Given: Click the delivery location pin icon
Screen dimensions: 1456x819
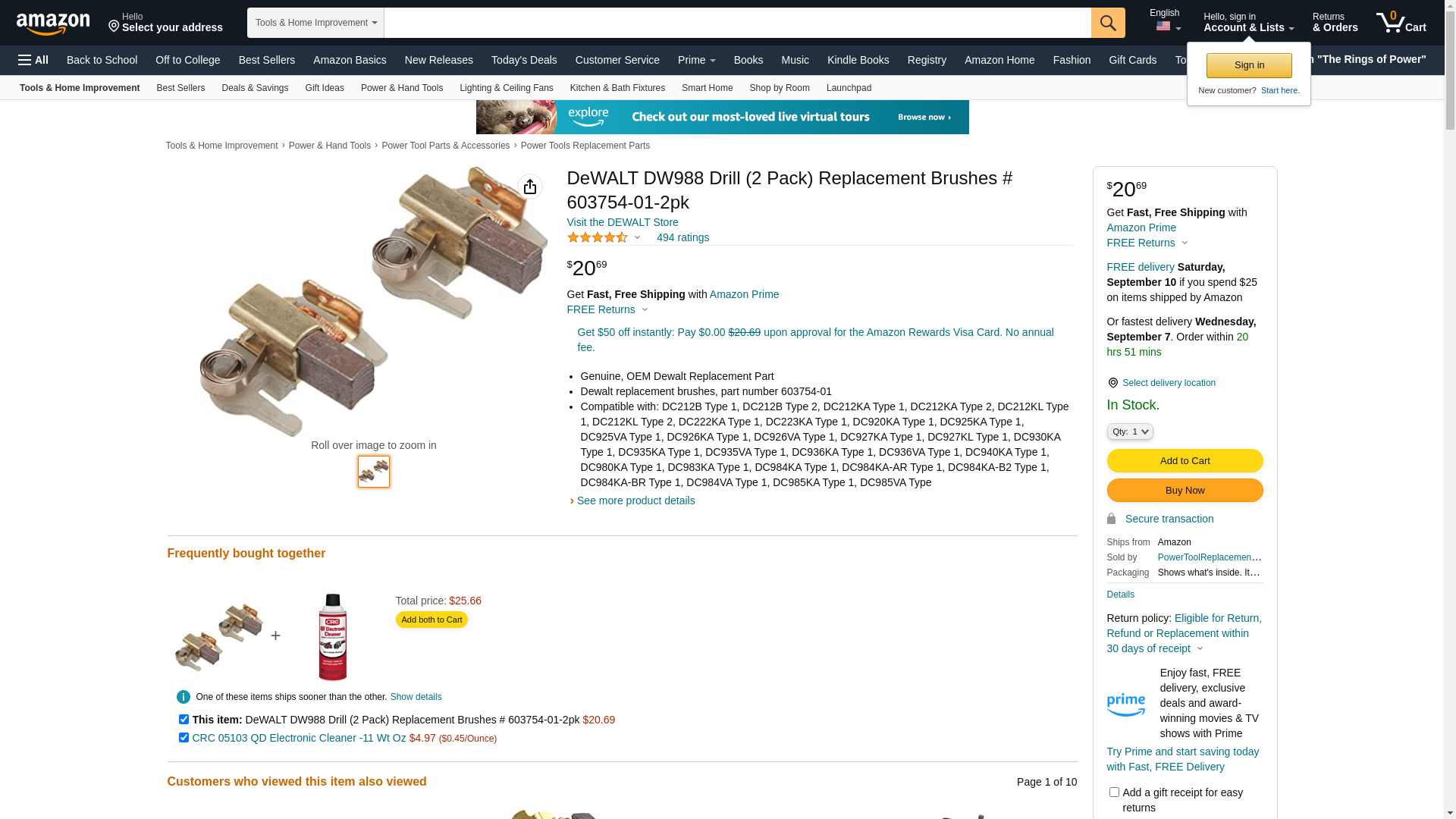Looking at the screenshot, I should point(1112,383).
